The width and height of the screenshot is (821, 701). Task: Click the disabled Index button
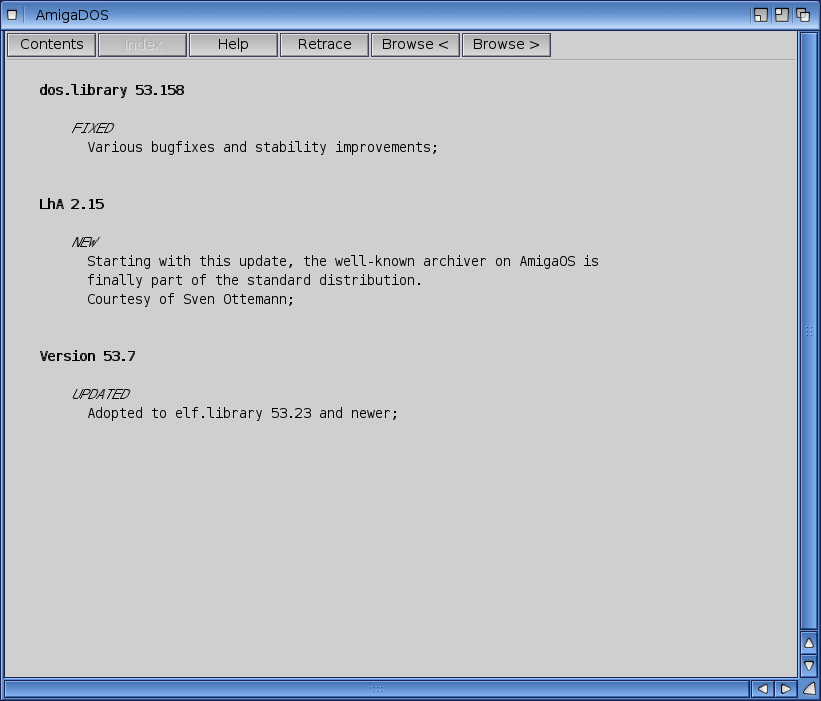pos(142,44)
